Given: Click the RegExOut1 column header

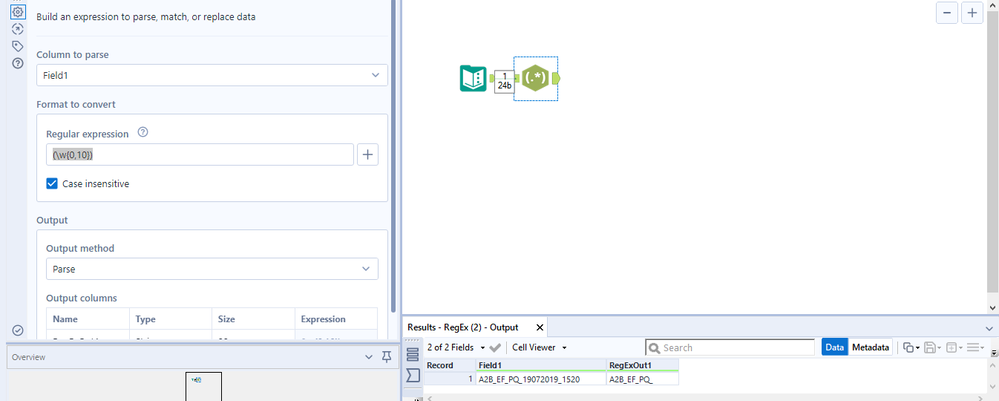Looking at the screenshot, I should pyautogui.click(x=642, y=365).
